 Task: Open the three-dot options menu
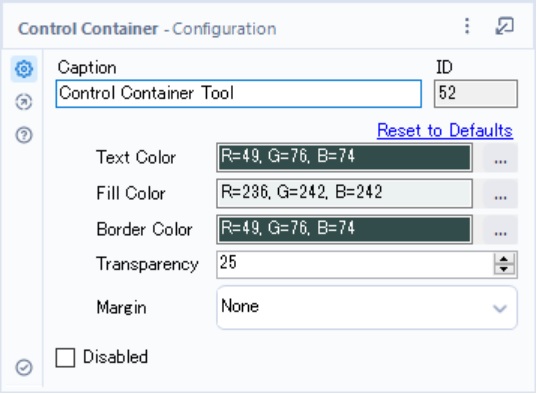[467, 26]
